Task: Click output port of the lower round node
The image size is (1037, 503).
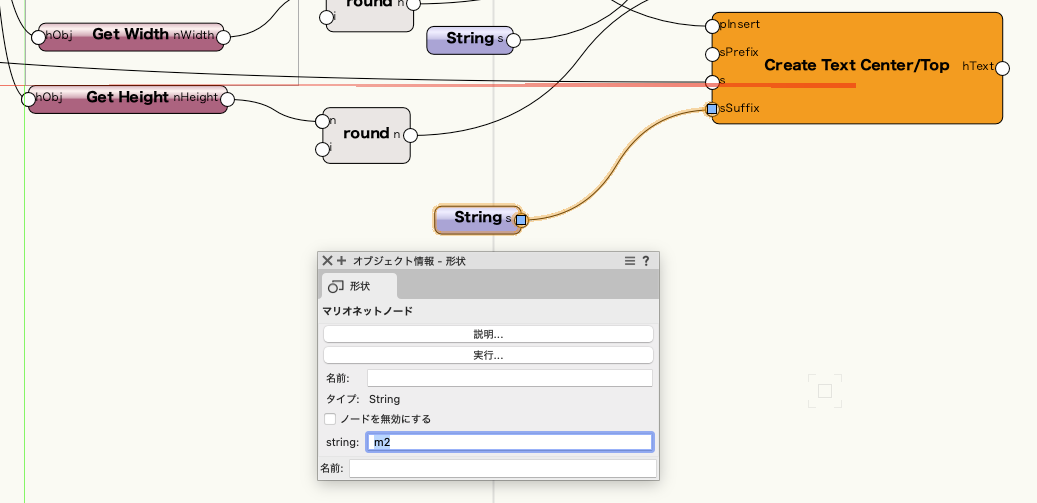Action: pos(410,135)
